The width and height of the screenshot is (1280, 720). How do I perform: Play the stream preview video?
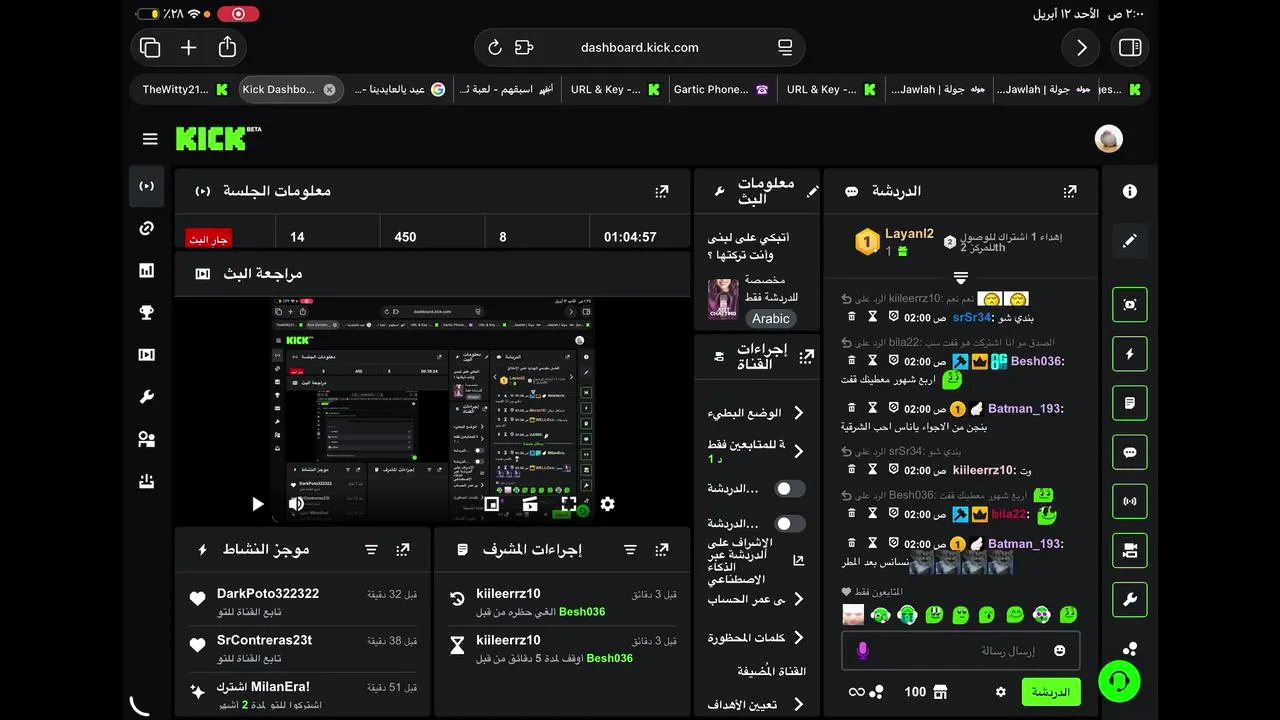(257, 504)
